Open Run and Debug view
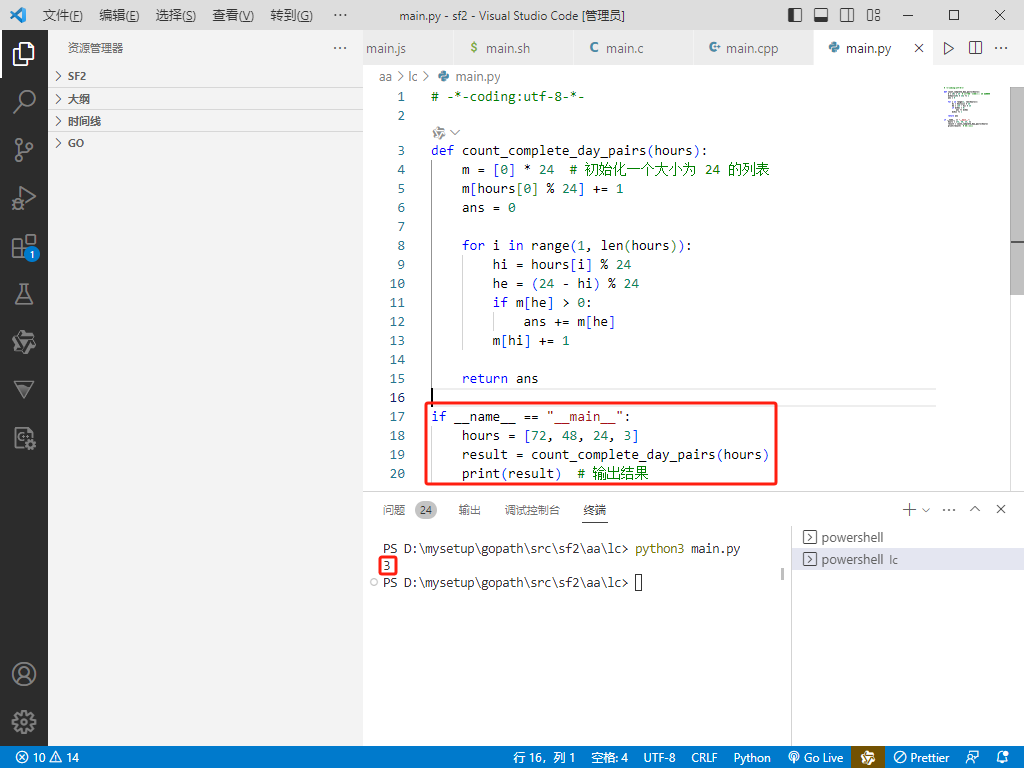Image resolution: width=1024 pixels, height=768 pixels. click(x=24, y=198)
